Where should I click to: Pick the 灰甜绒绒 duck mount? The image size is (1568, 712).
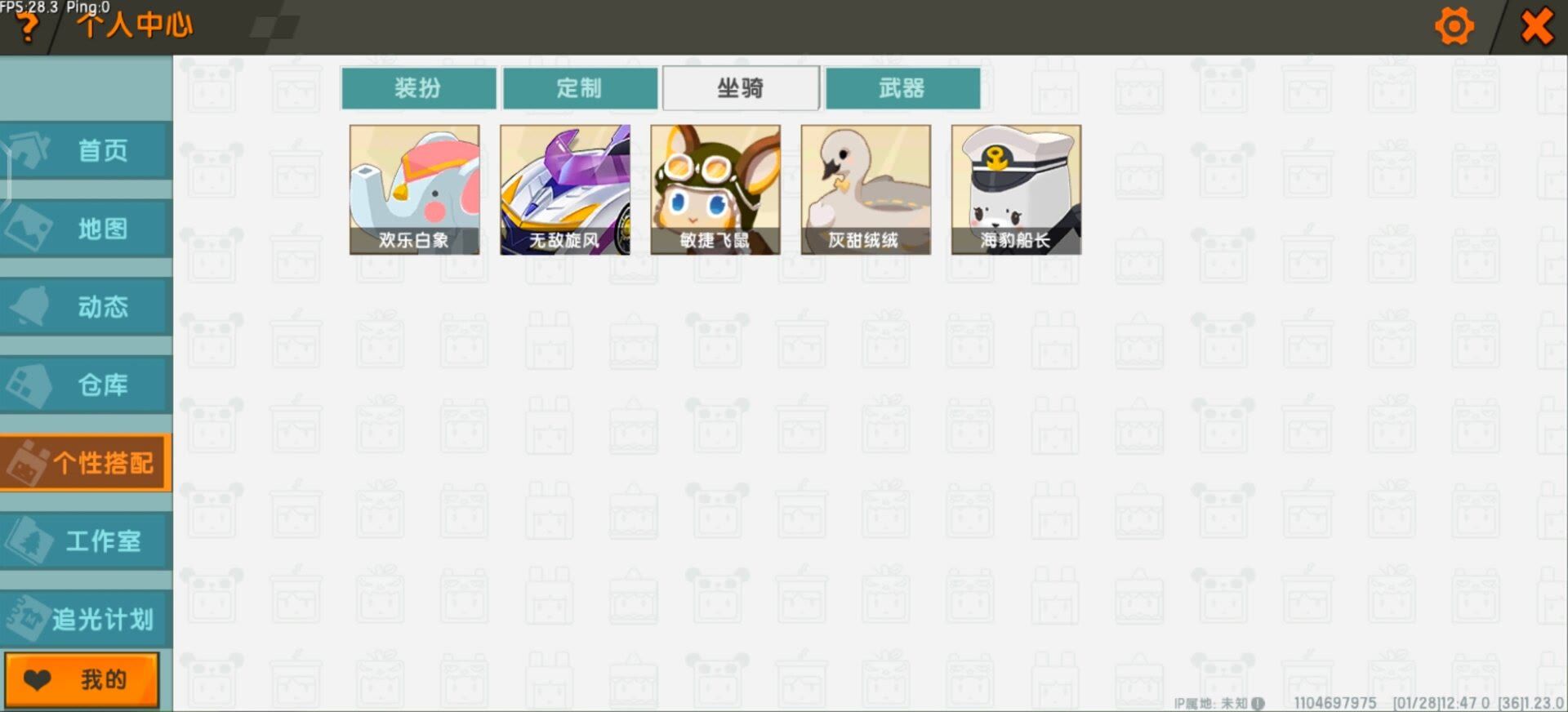(x=866, y=189)
